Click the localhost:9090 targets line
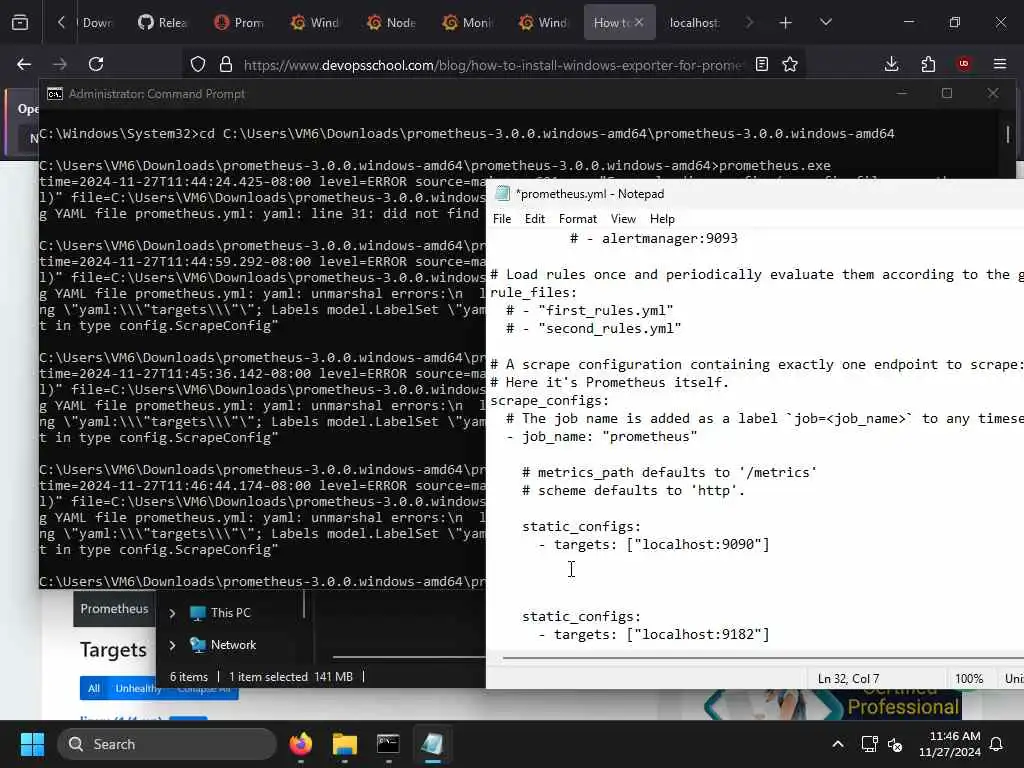 (x=654, y=544)
